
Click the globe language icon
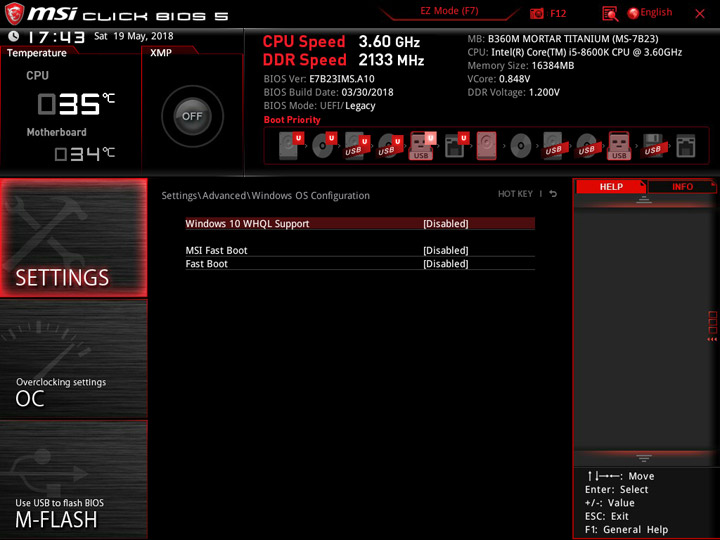pos(633,13)
